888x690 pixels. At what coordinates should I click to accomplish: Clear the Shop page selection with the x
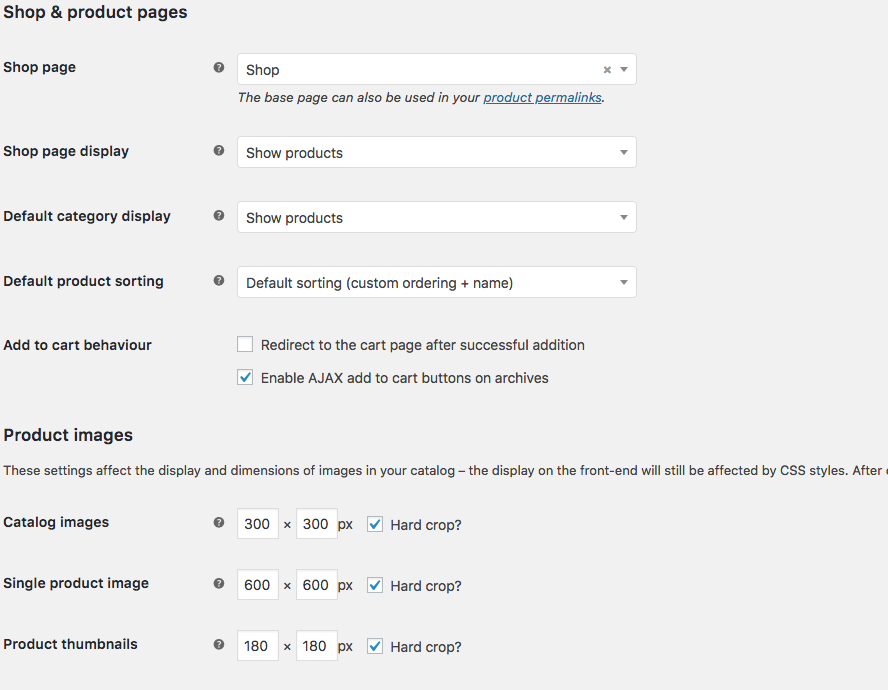click(x=607, y=70)
